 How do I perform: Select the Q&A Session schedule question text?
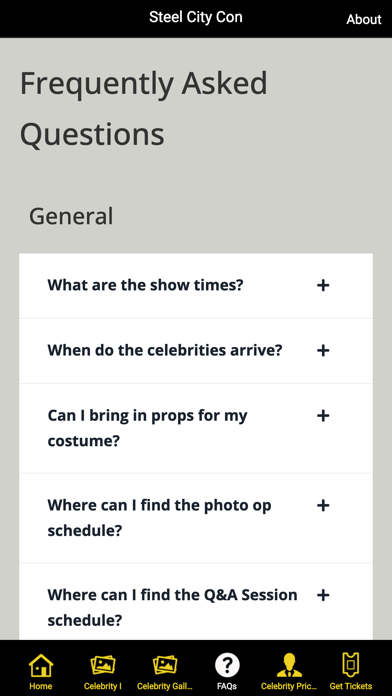pyautogui.click(x=172, y=607)
